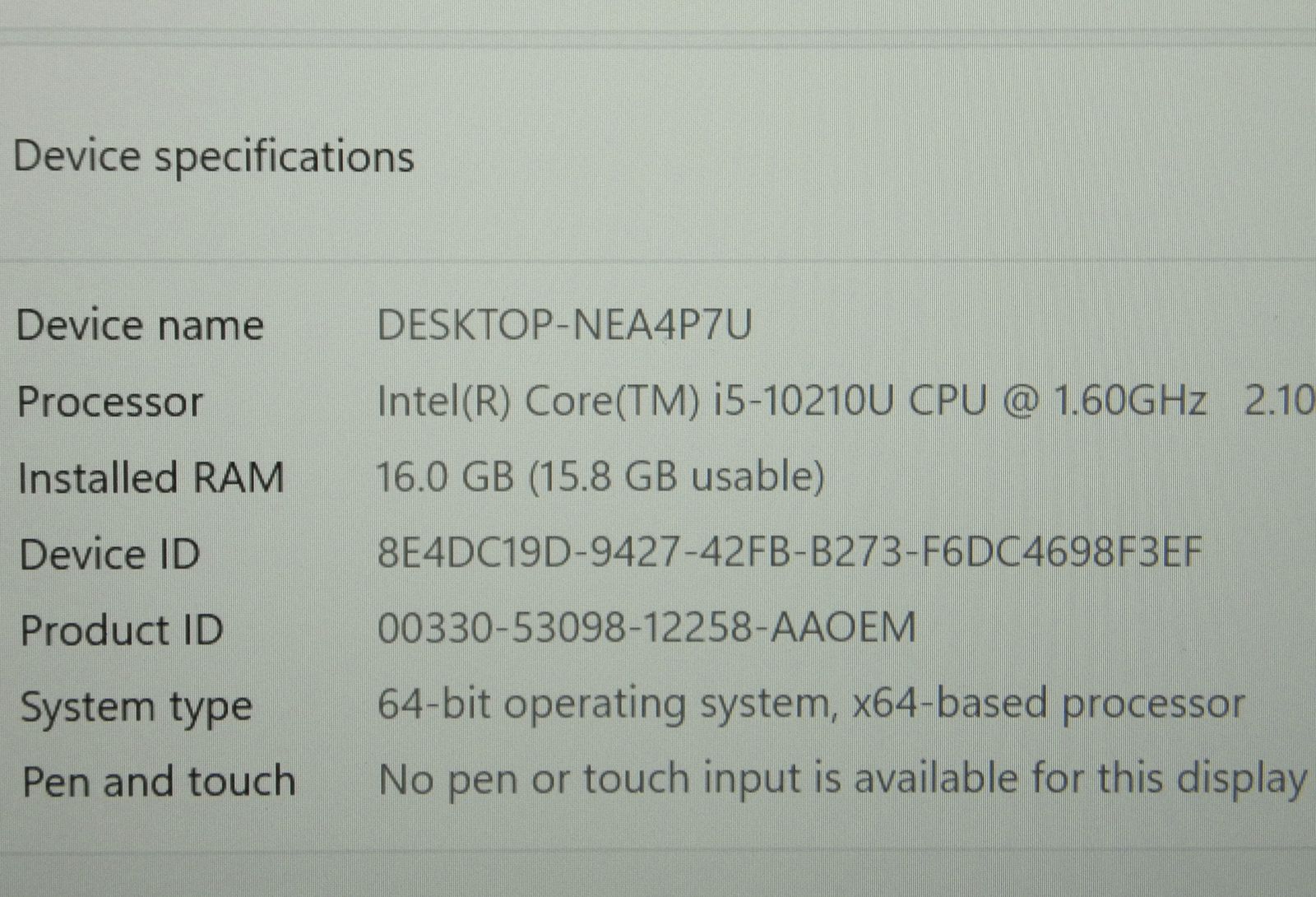The height and width of the screenshot is (897, 1316).
Task: Click the Installed RAM label
Action: tap(151, 478)
